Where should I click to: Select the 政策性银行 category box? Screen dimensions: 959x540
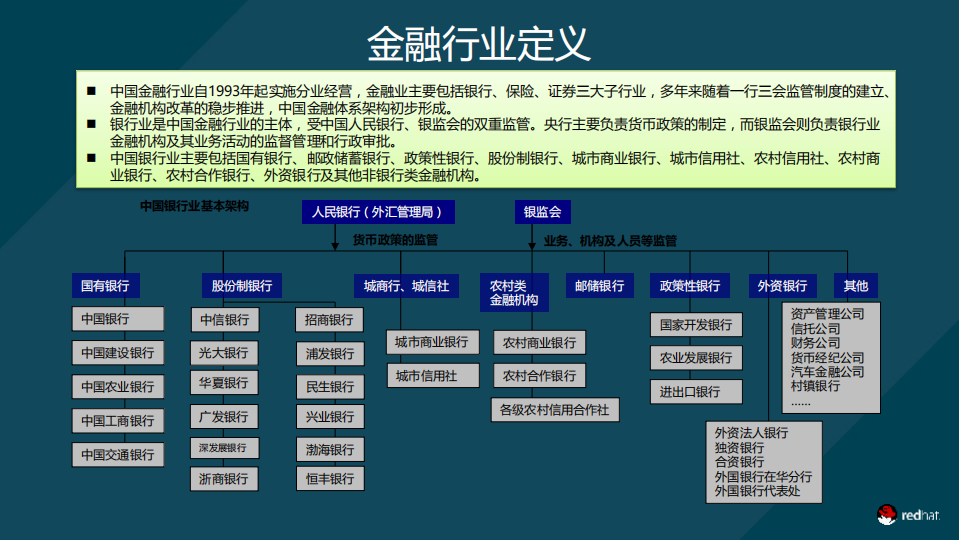click(x=690, y=286)
